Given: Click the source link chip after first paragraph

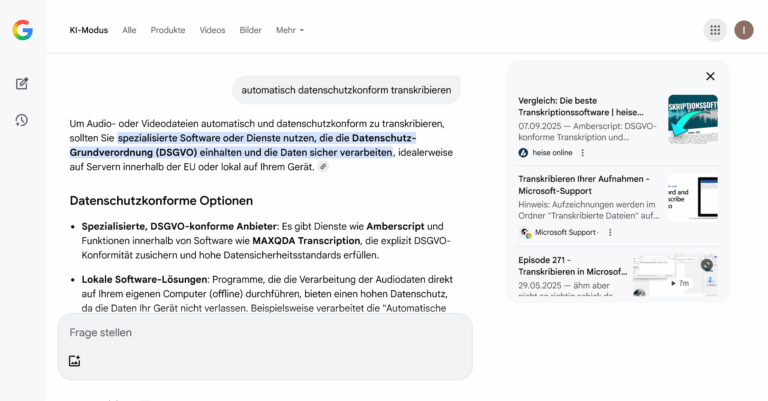Looking at the screenshot, I should tap(323, 167).
